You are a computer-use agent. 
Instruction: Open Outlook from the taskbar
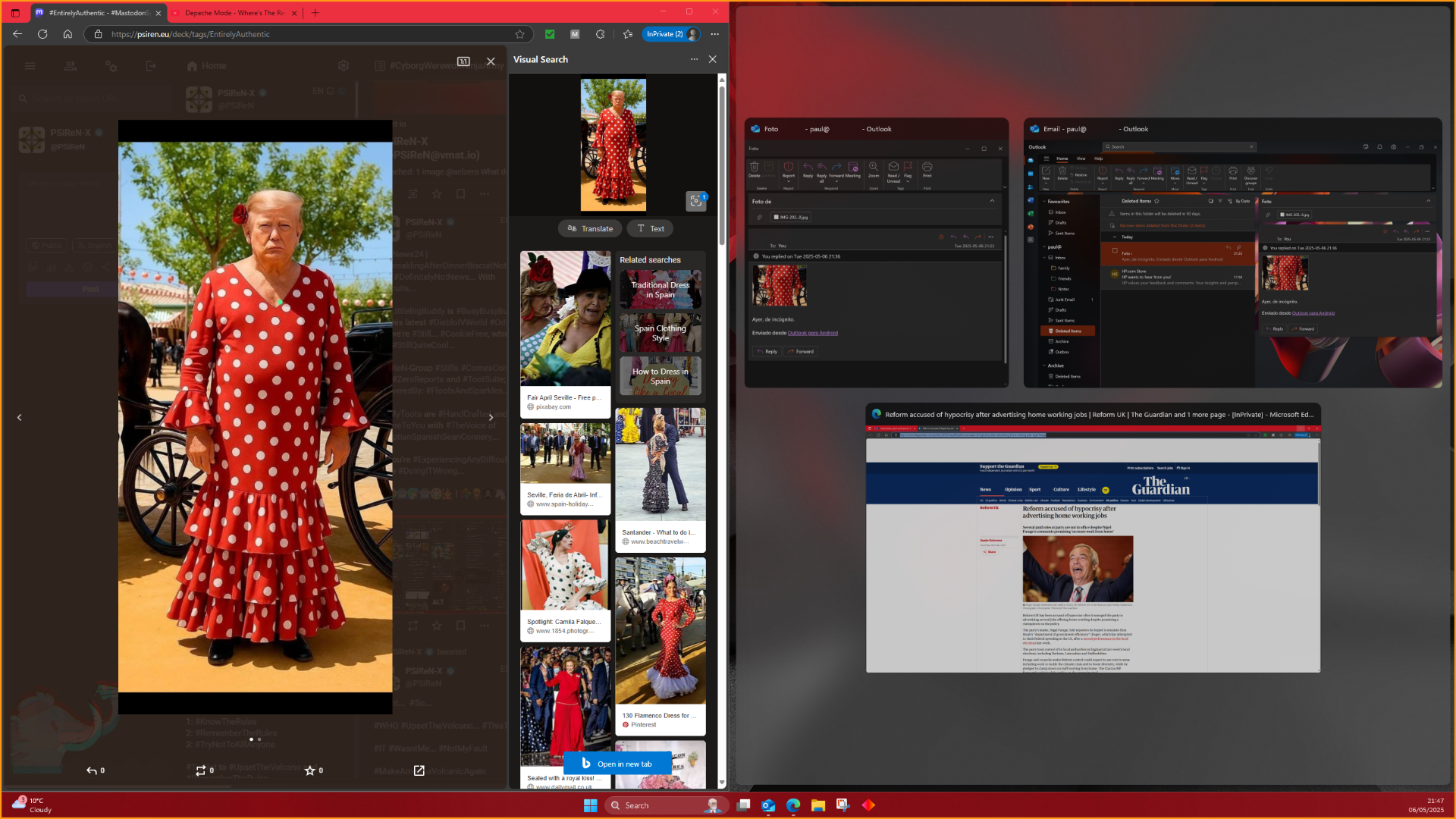[768, 805]
